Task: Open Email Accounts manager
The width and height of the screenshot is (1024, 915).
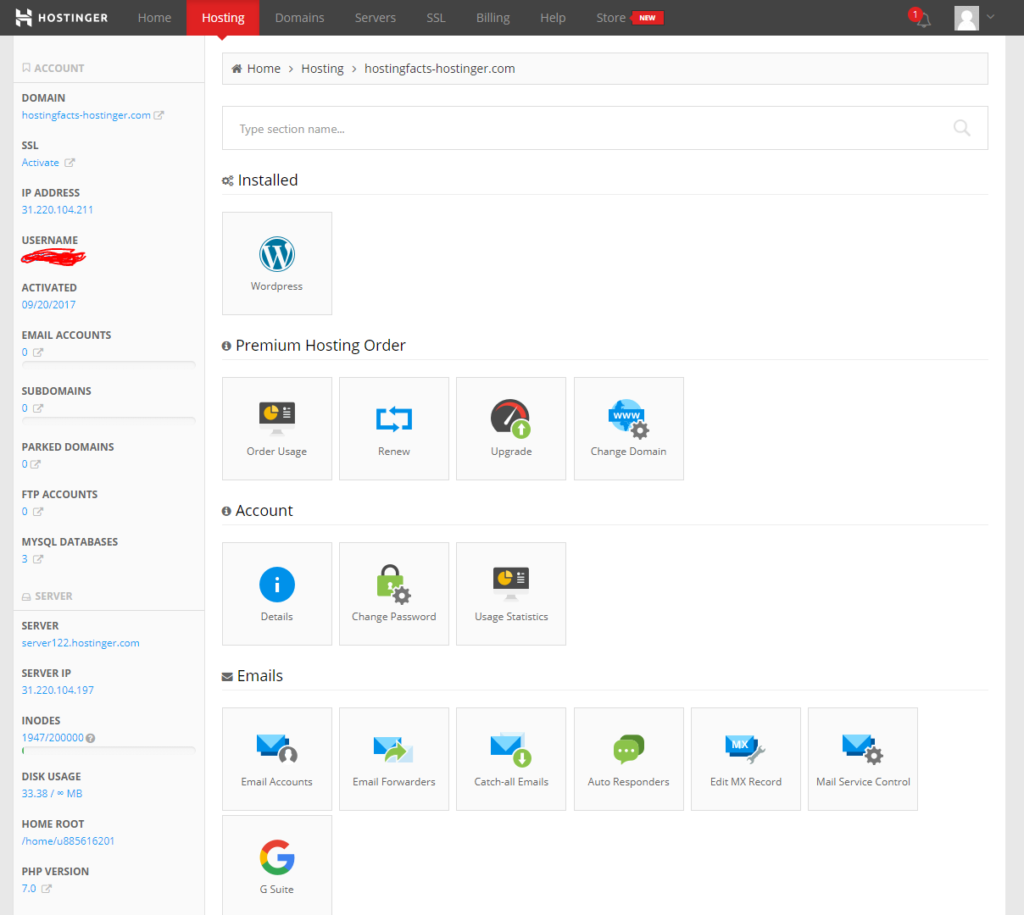Action: [x=276, y=759]
